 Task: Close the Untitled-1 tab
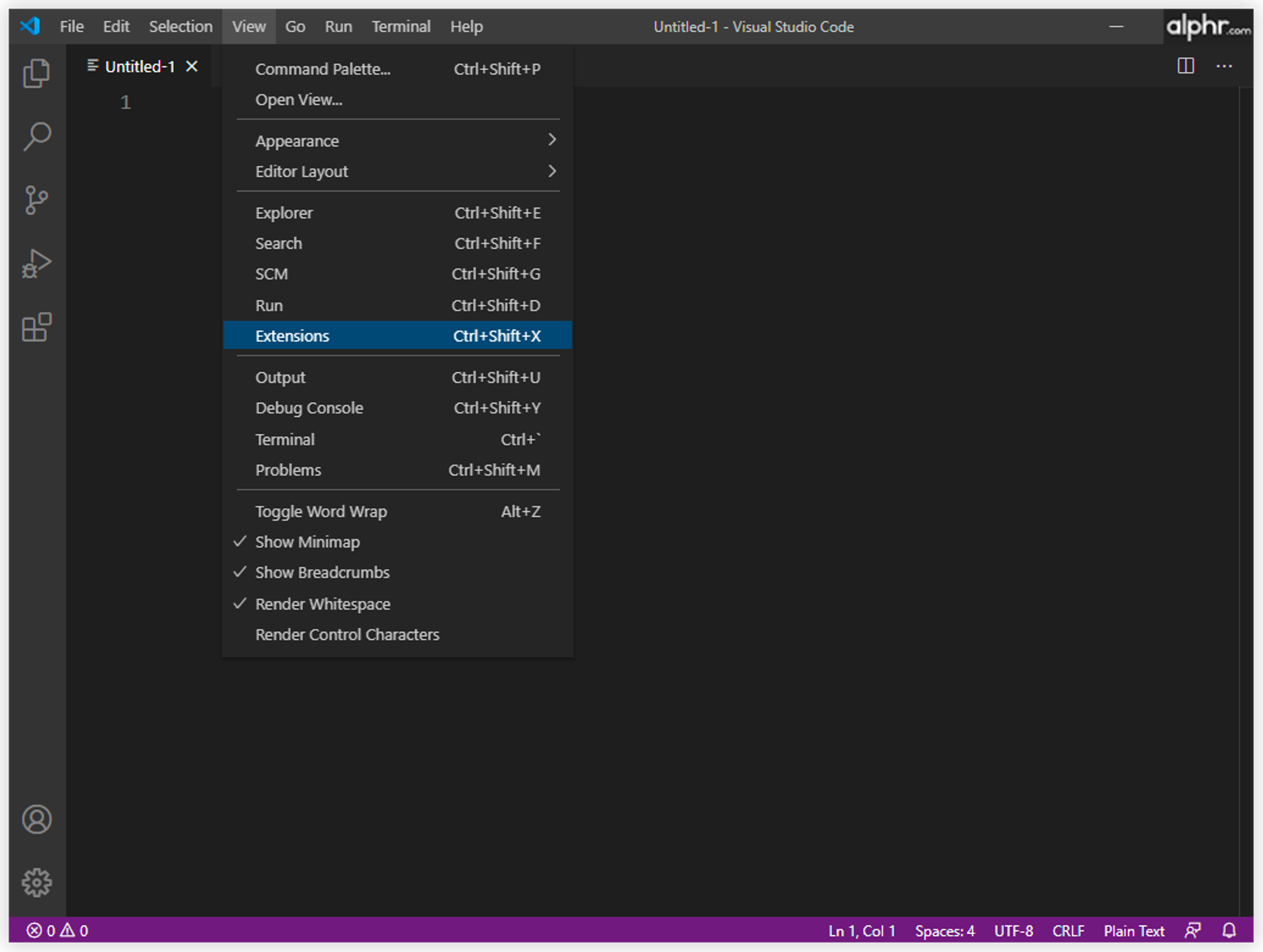tap(191, 66)
